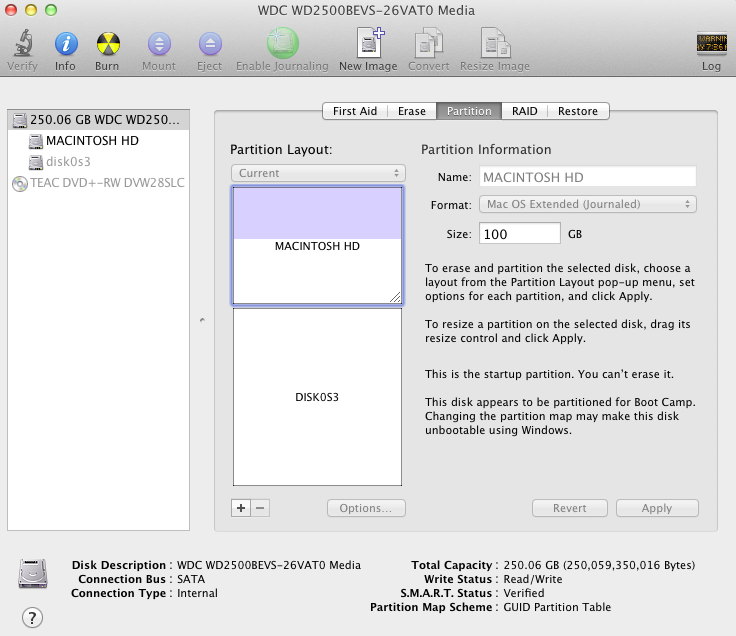Switch to the First Aid tab
This screenshot has height=636, width=736.
point(354,111)
